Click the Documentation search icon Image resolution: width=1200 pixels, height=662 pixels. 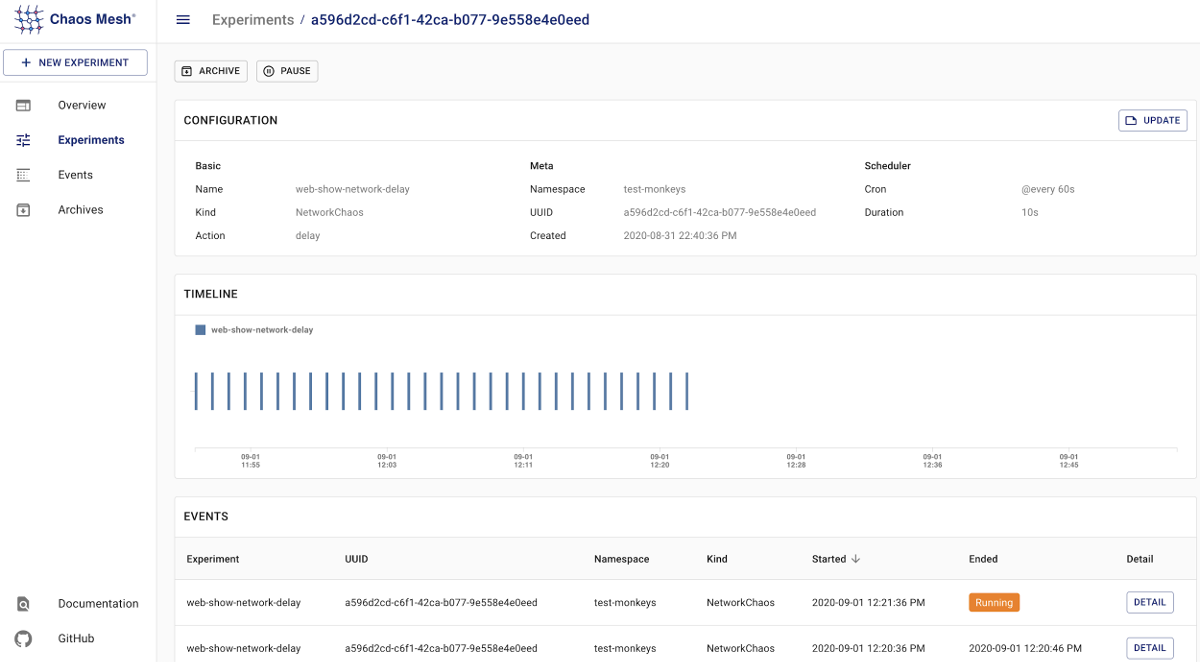click(23, 604)
